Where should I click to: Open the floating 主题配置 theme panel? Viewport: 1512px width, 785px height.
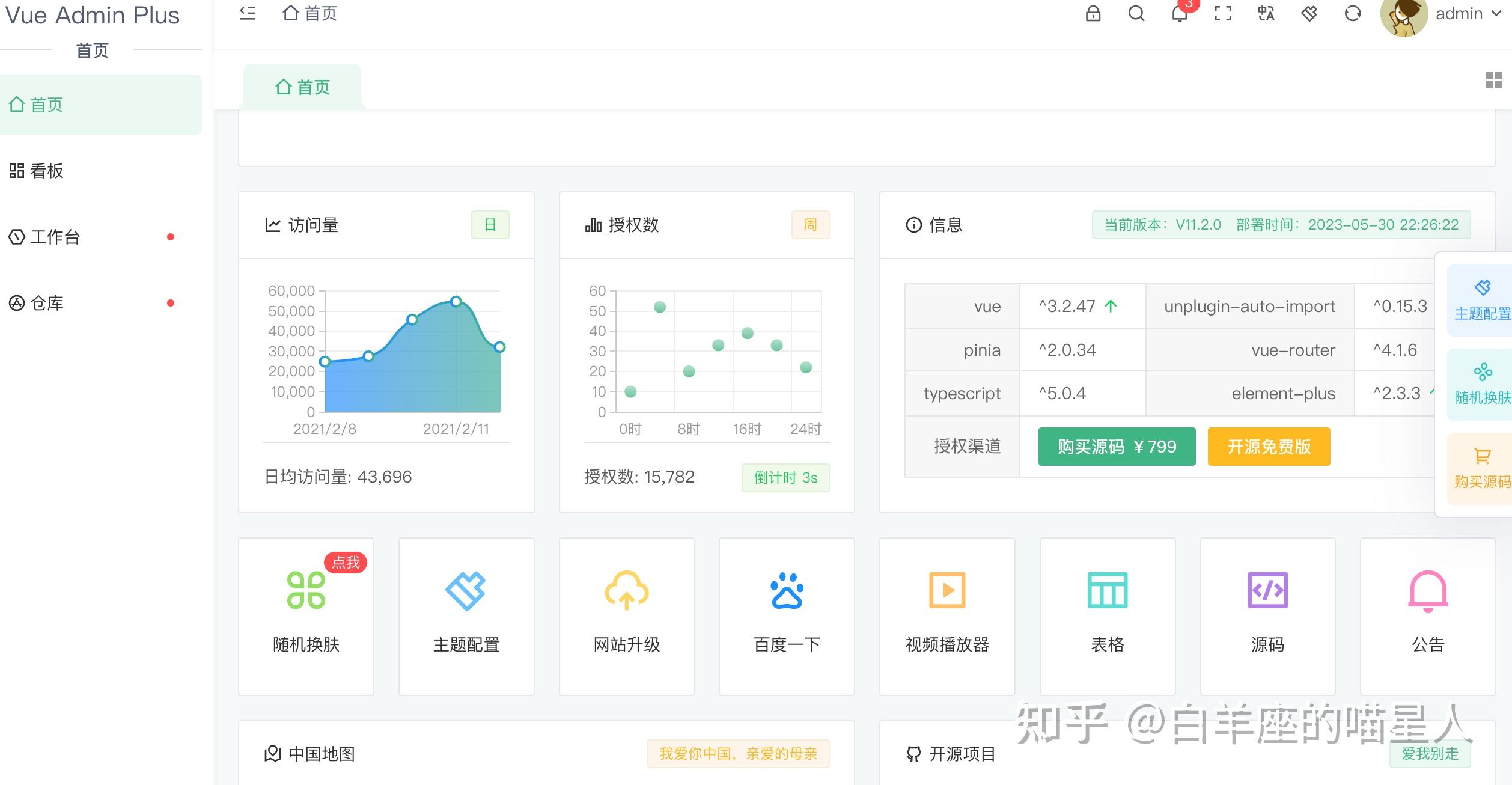[1481, 298]
